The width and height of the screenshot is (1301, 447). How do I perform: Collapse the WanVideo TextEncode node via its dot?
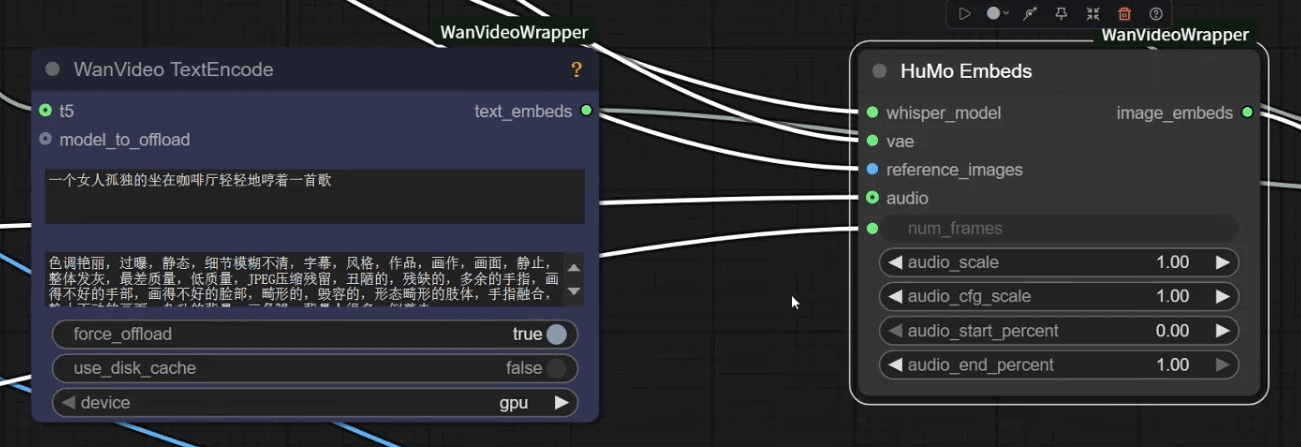click(53, 70)
